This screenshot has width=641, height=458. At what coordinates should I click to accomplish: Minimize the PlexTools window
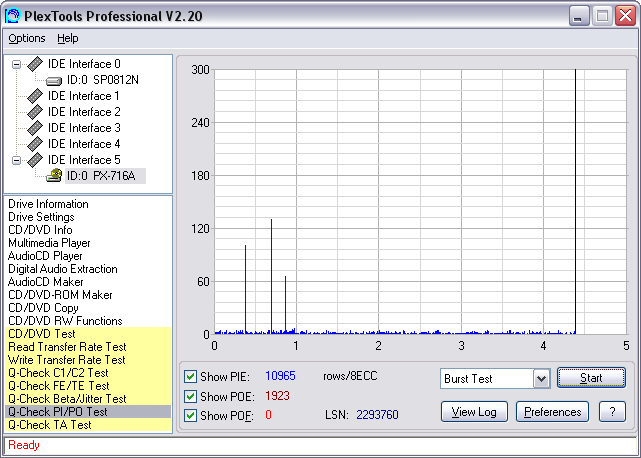click(579, 16)
